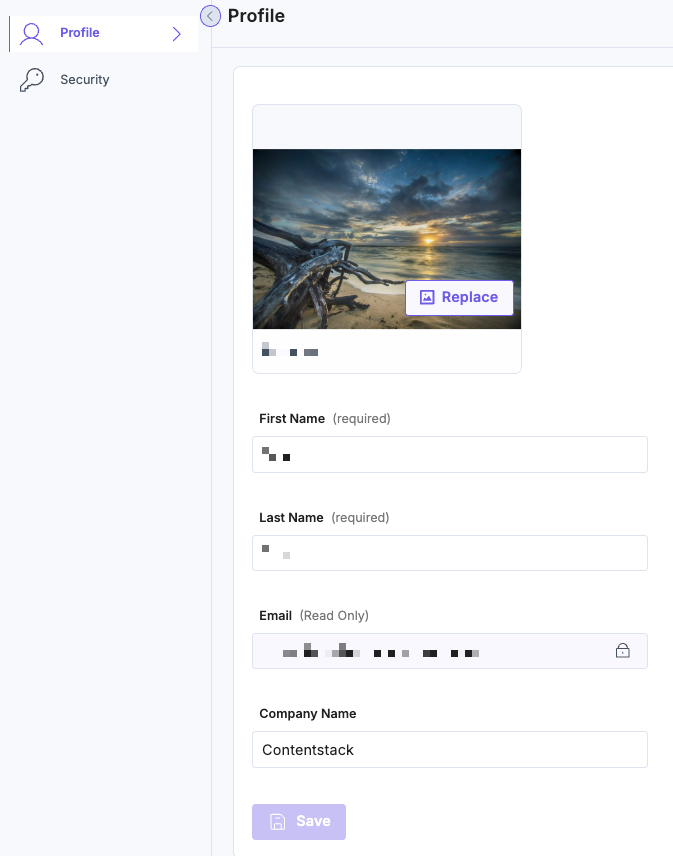Click the Company Name label

coord(308,714)
